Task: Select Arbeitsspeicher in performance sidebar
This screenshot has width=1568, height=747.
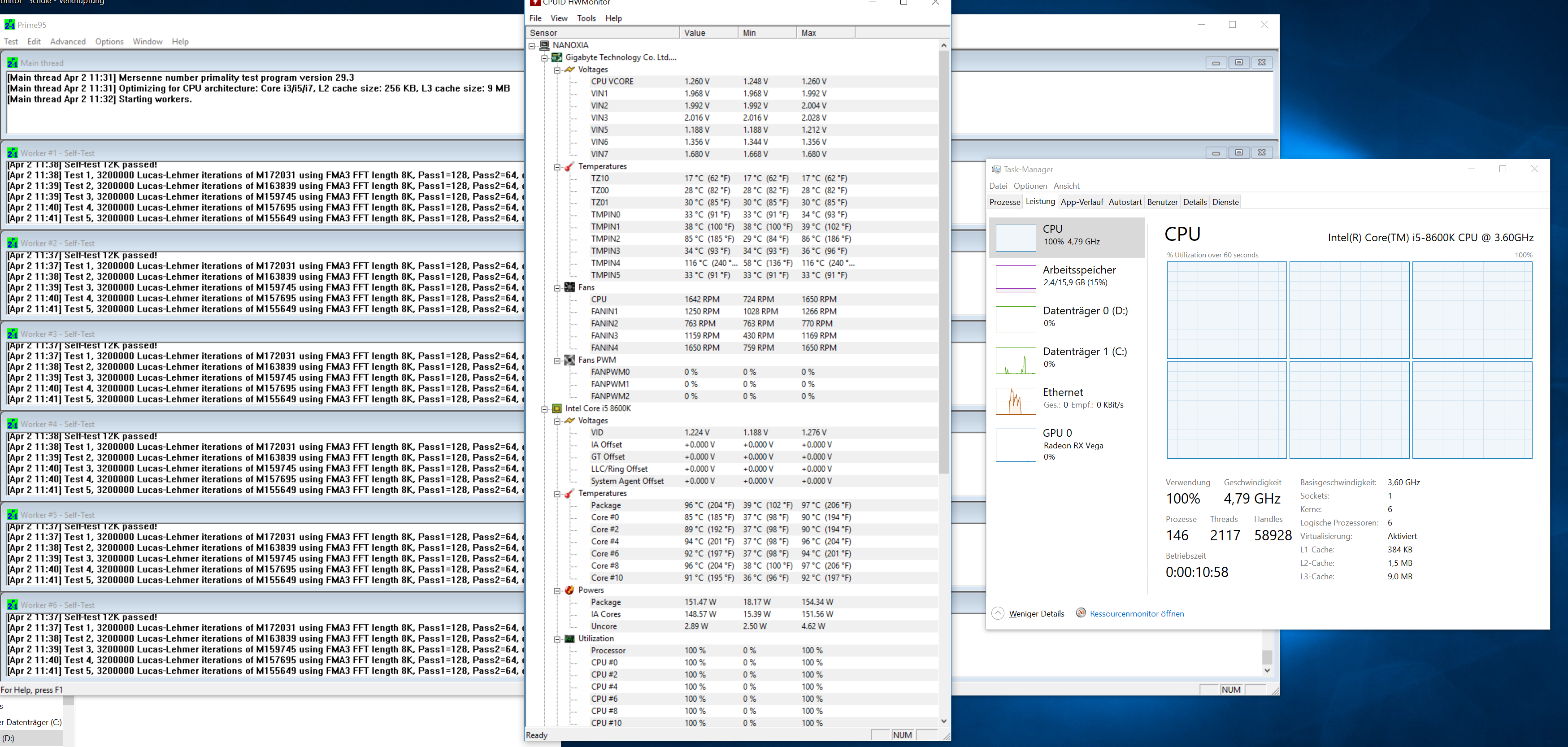Action: pos(1067,278)
